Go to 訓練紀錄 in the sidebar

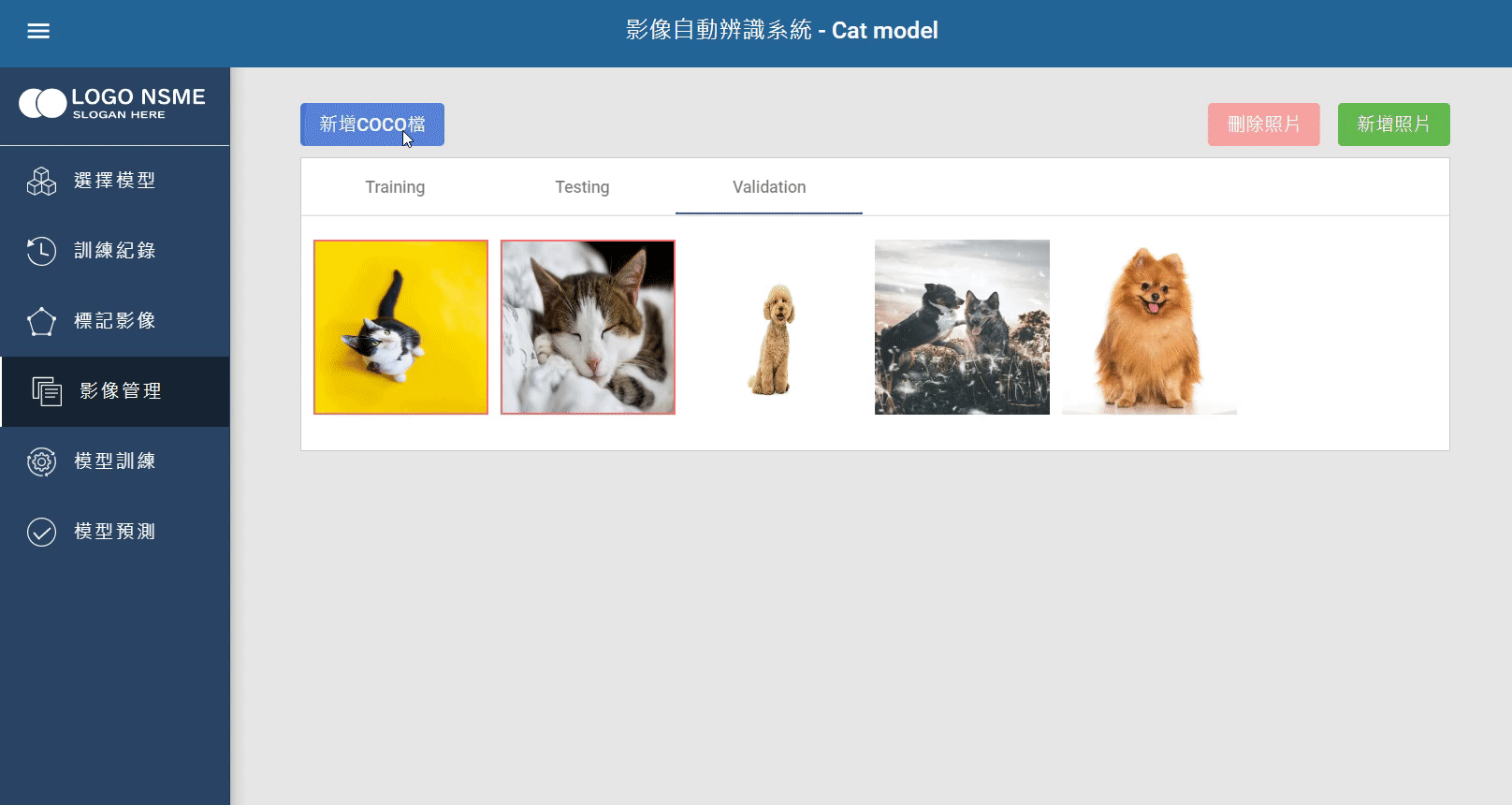(115, 251)
